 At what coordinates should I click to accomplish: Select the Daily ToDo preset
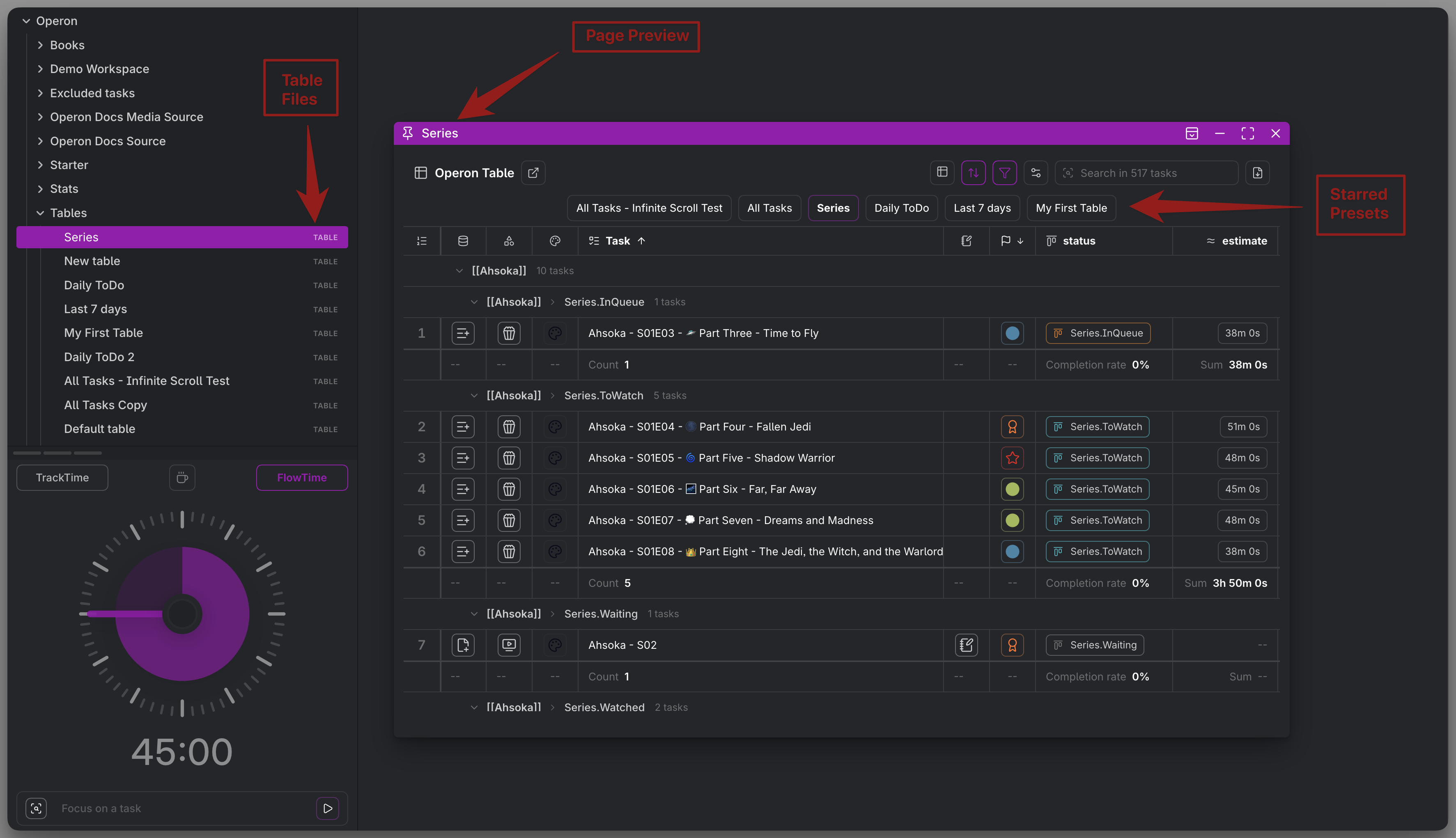[901, 208]
